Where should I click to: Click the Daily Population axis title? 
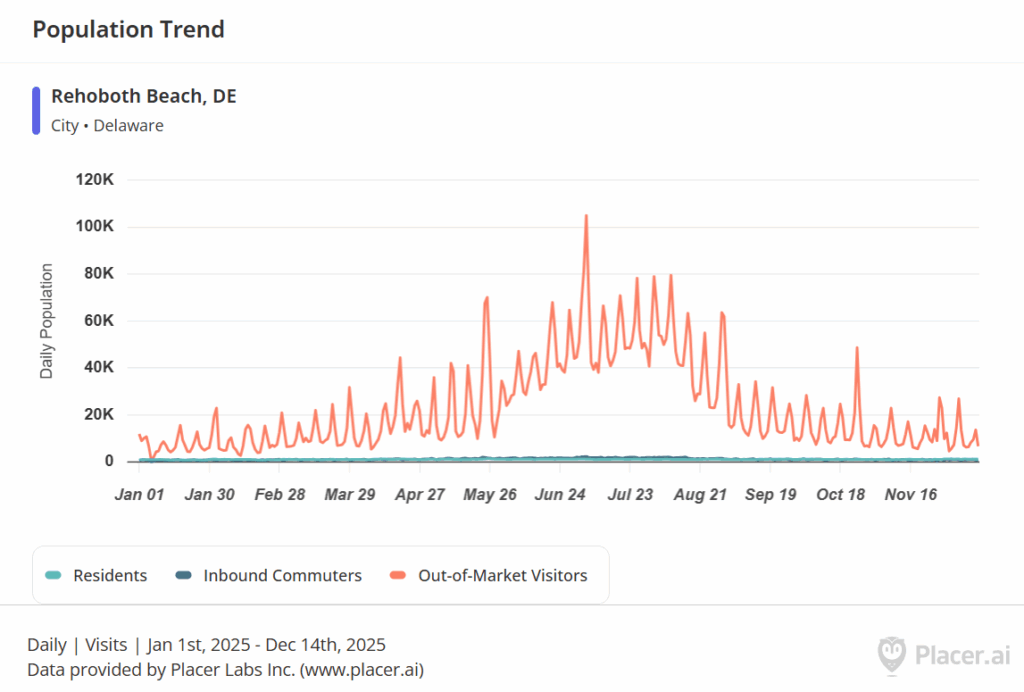(x=47, y=321)
